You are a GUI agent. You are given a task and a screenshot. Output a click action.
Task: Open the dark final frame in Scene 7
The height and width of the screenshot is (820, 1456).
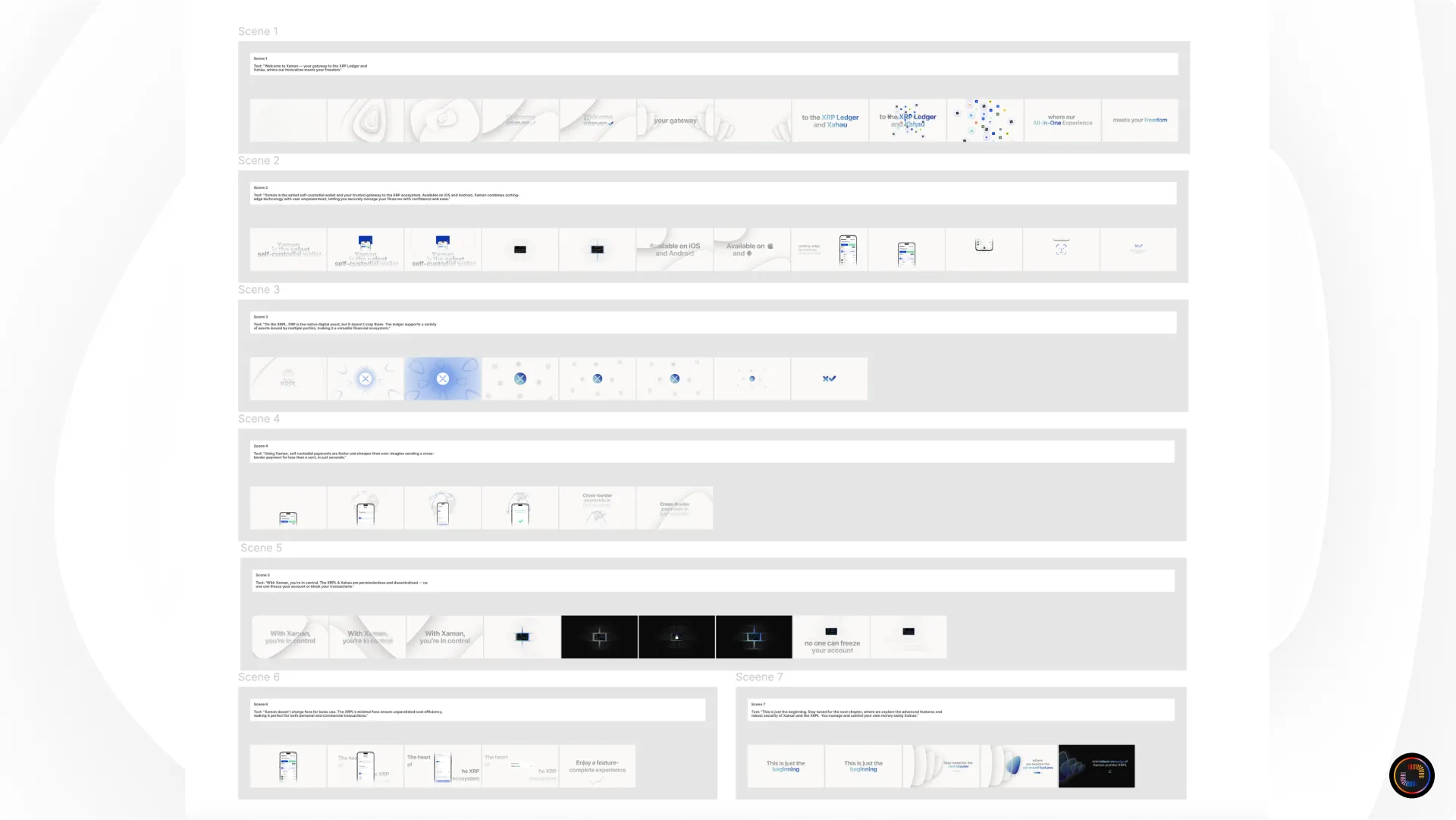click(x=1096, y=766)
